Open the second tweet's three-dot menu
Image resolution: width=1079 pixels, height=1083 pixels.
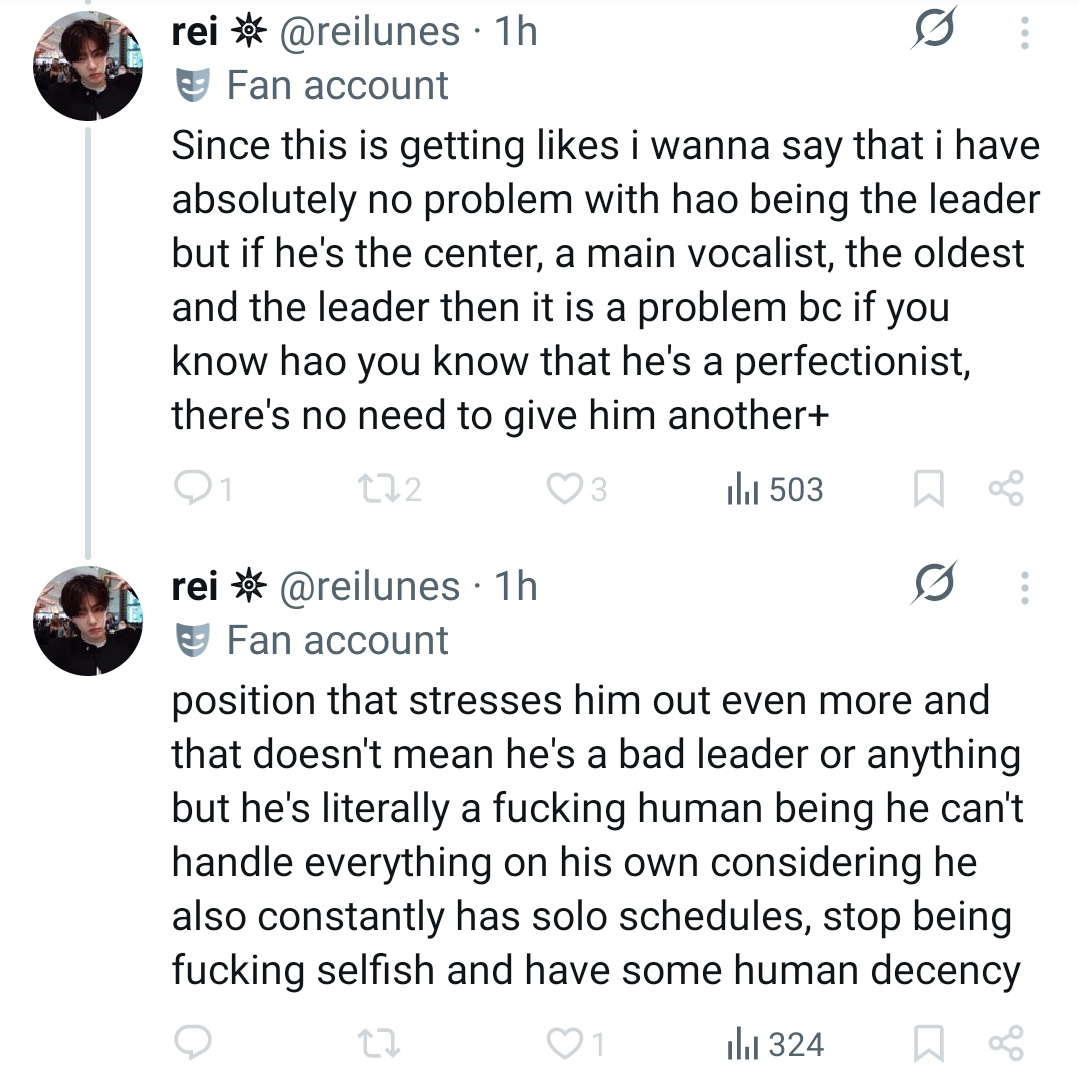1023,589
